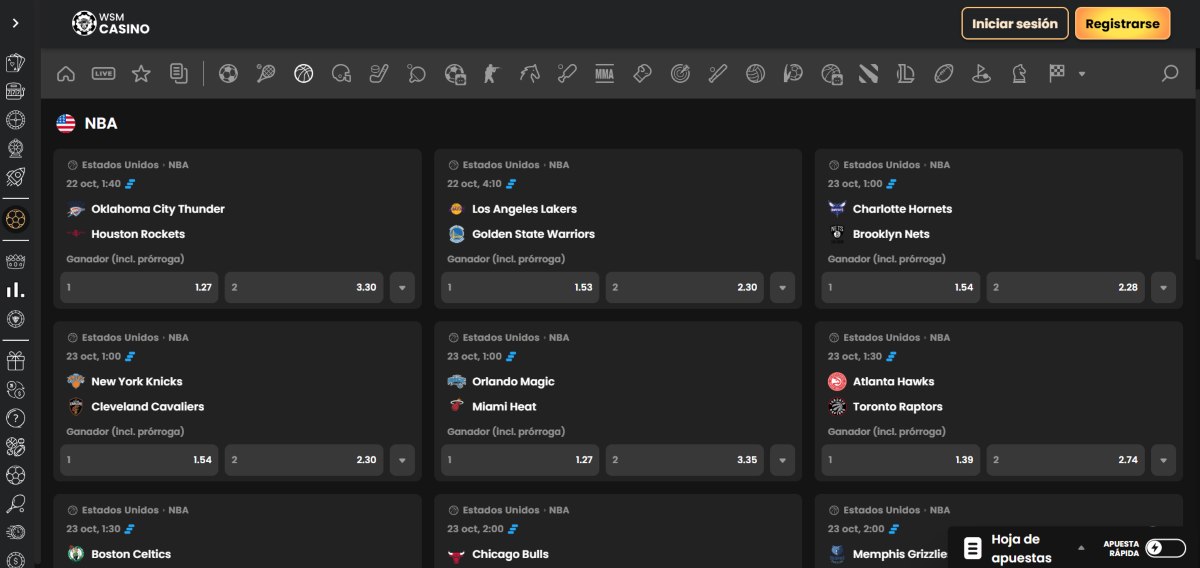Open the gift box promotions icon in sidebar
Image resolution: width=1200 pixels, height=568 pixels.
tap(15, 361)
